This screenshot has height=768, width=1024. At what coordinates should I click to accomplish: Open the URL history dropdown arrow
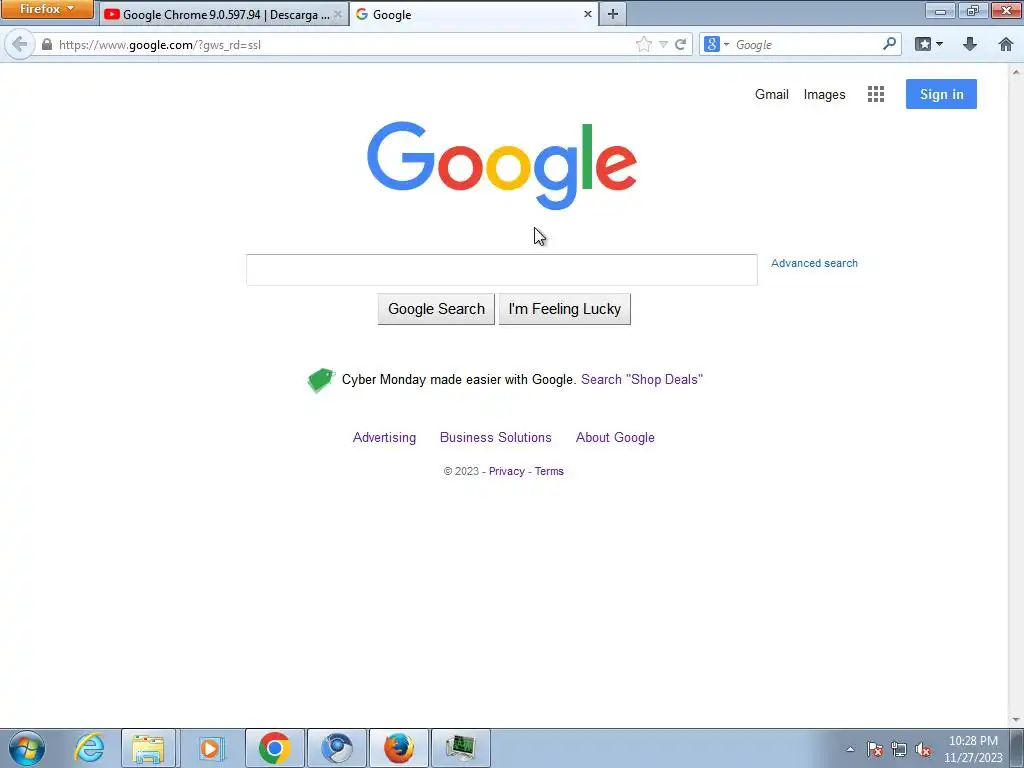click(663, 44)
